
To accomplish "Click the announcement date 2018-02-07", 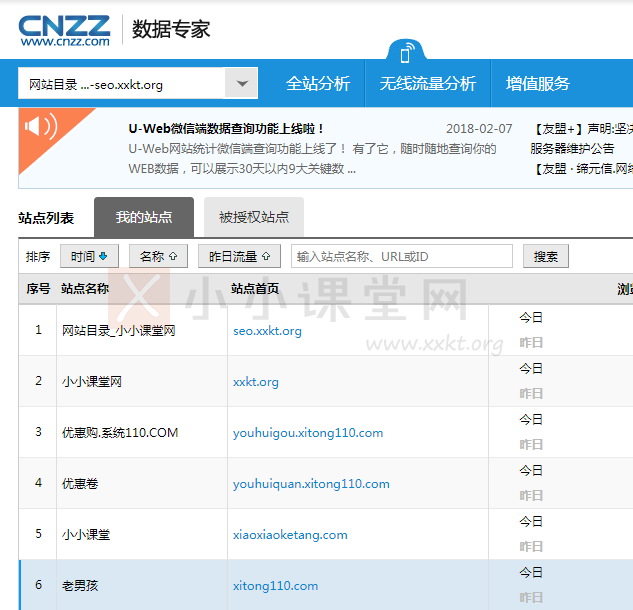I will [479, 129].
